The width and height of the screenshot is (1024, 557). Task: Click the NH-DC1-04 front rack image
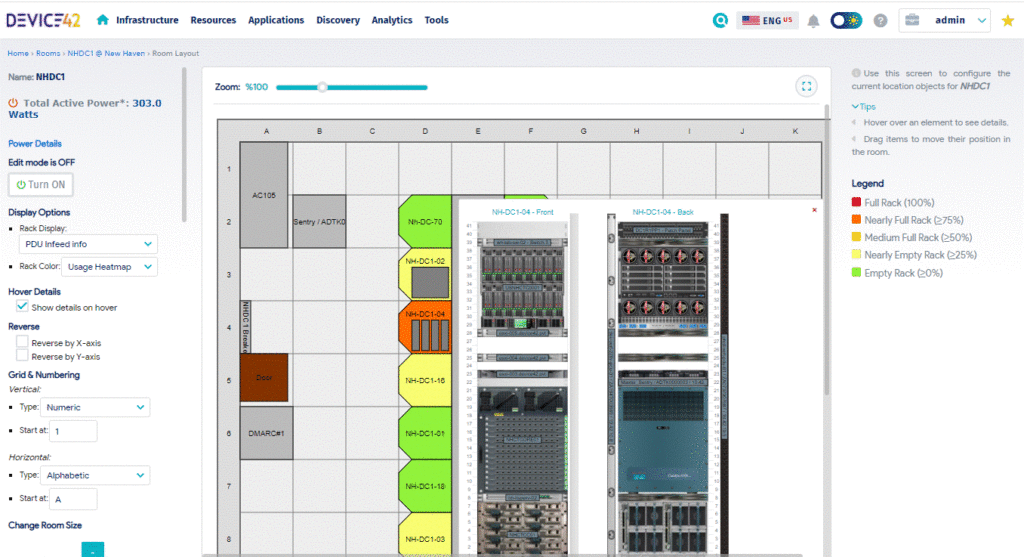point(522,389)
